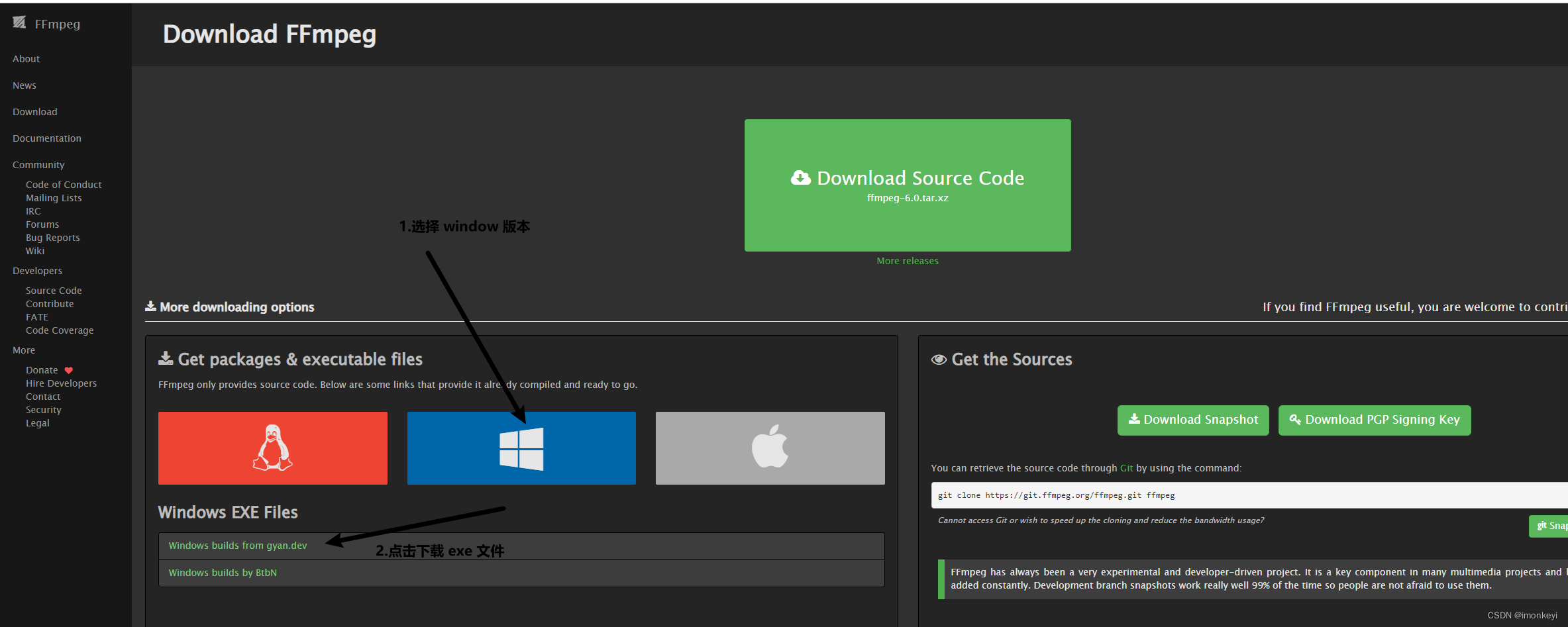1568x627 pixels.
Task: Follow the Git link in source instructions
Action: point(1126,468)
